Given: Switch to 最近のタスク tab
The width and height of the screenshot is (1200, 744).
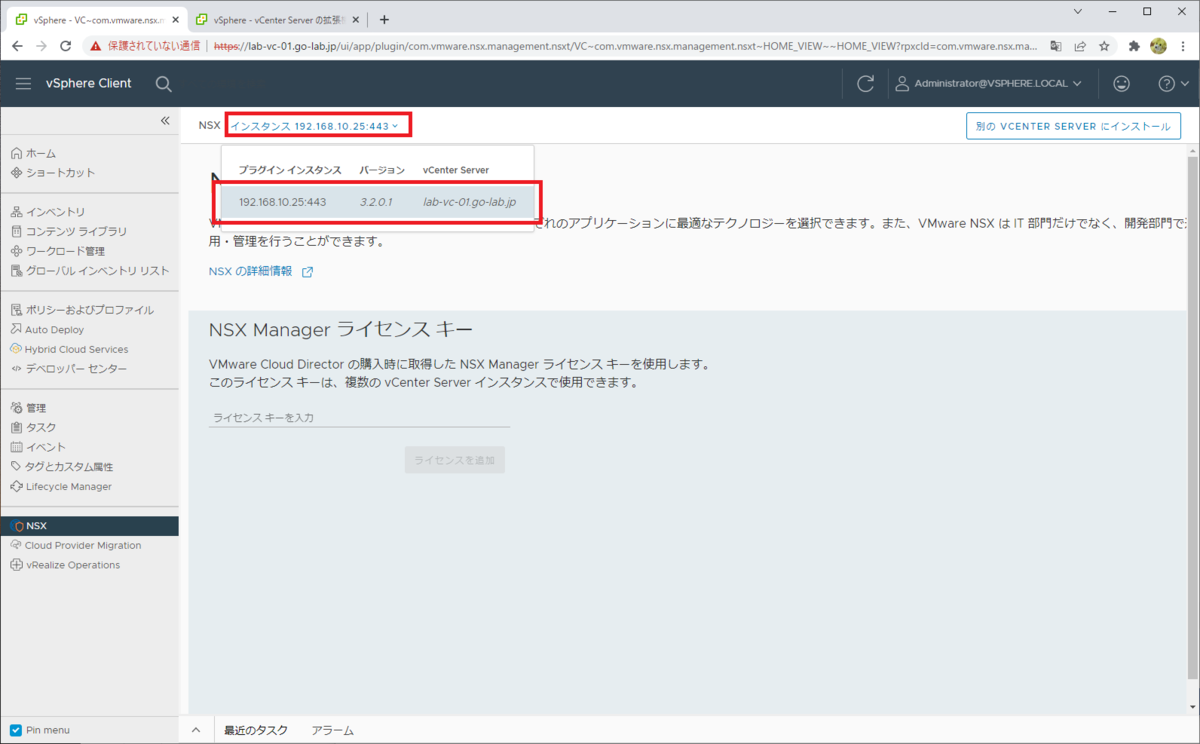Looking at the screenshot, I should click(256, 731).
